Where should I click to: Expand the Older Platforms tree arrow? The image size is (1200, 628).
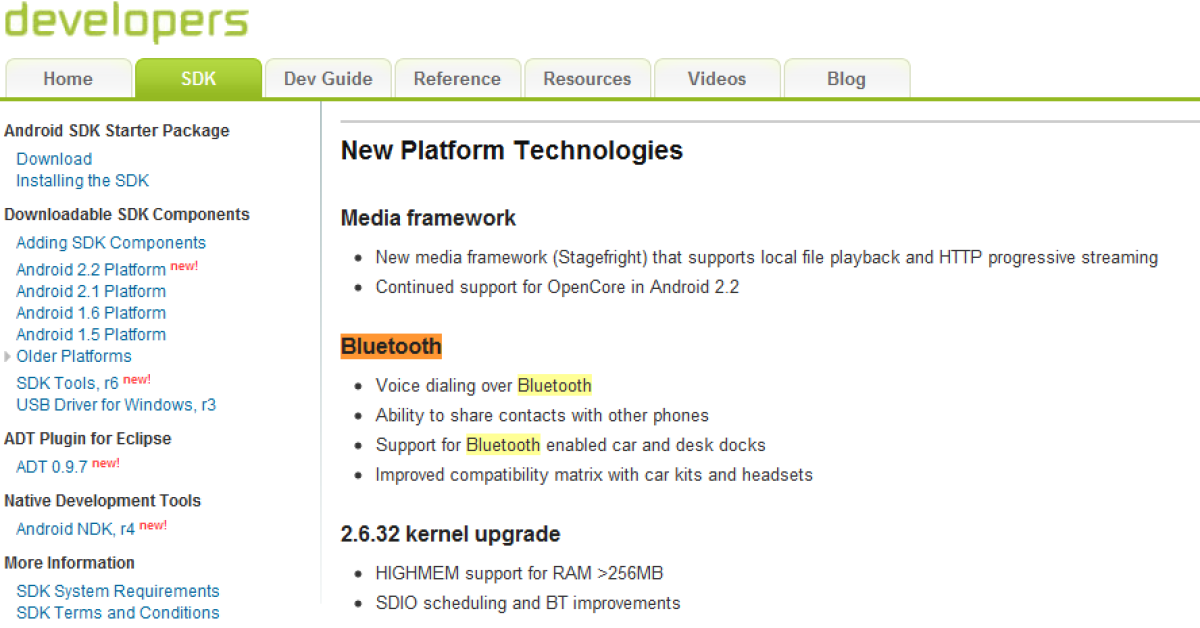(8, 356)
